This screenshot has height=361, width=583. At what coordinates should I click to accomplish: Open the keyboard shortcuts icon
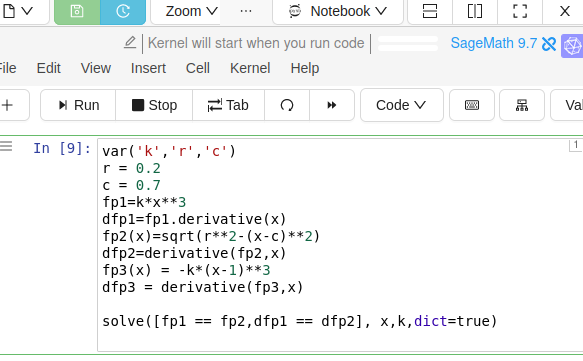tap(472, 105)
